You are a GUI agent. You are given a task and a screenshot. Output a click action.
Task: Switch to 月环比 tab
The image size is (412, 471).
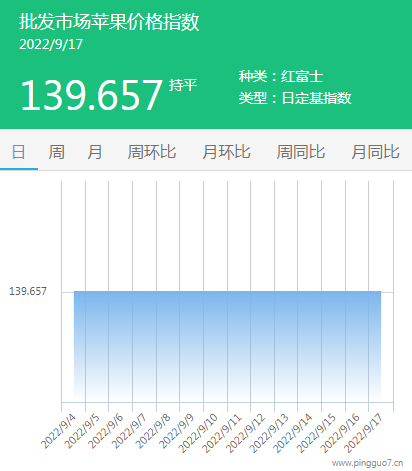226,152
